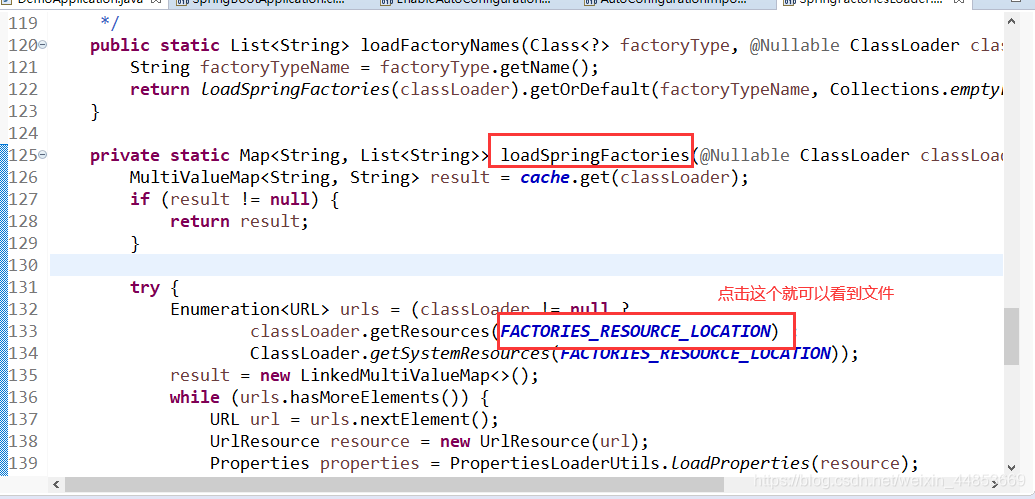
Task: Click line number 126 in the gutter
Action: click(23, 177)
